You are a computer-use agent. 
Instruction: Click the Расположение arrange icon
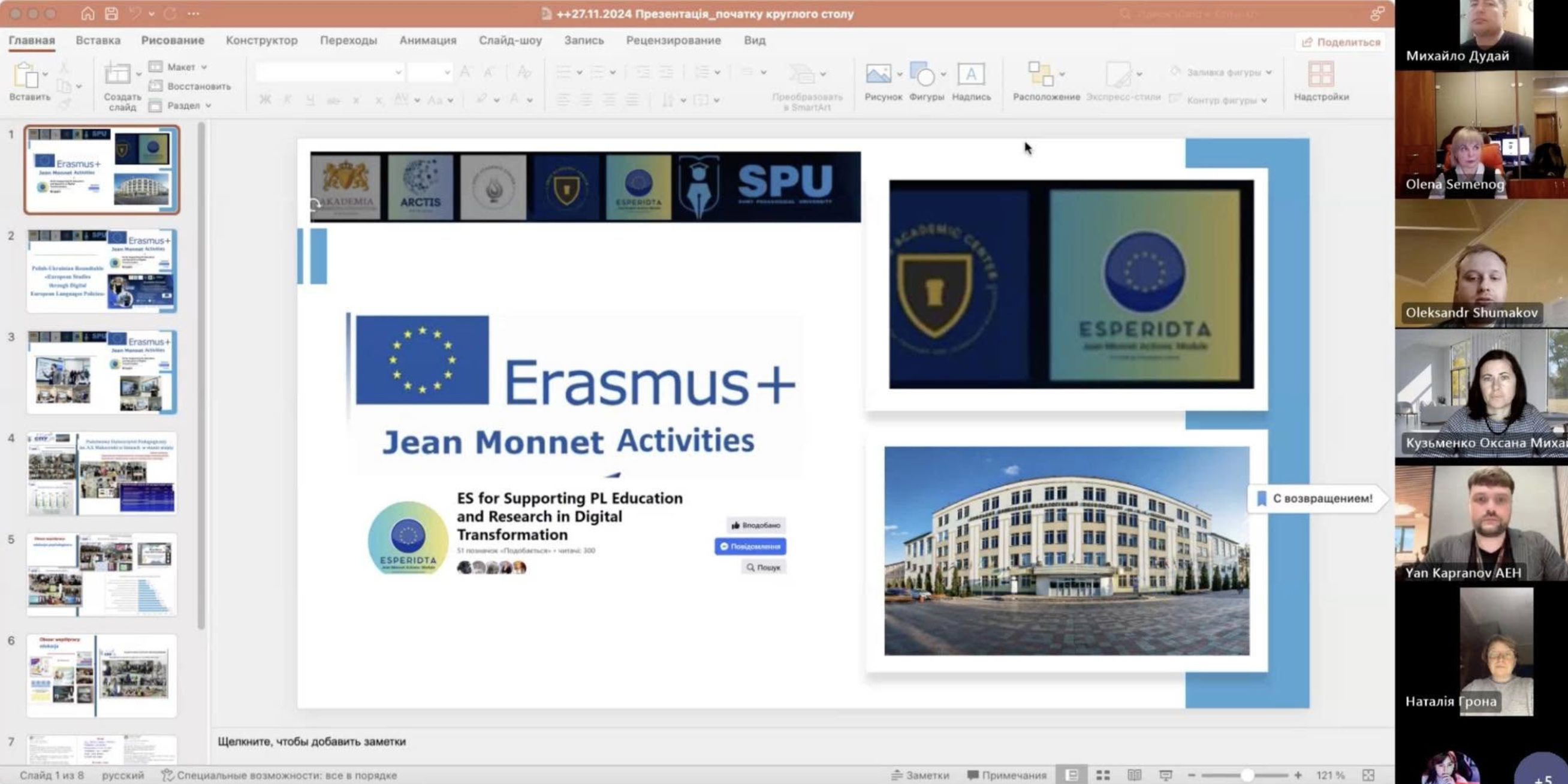point(1041,74)
